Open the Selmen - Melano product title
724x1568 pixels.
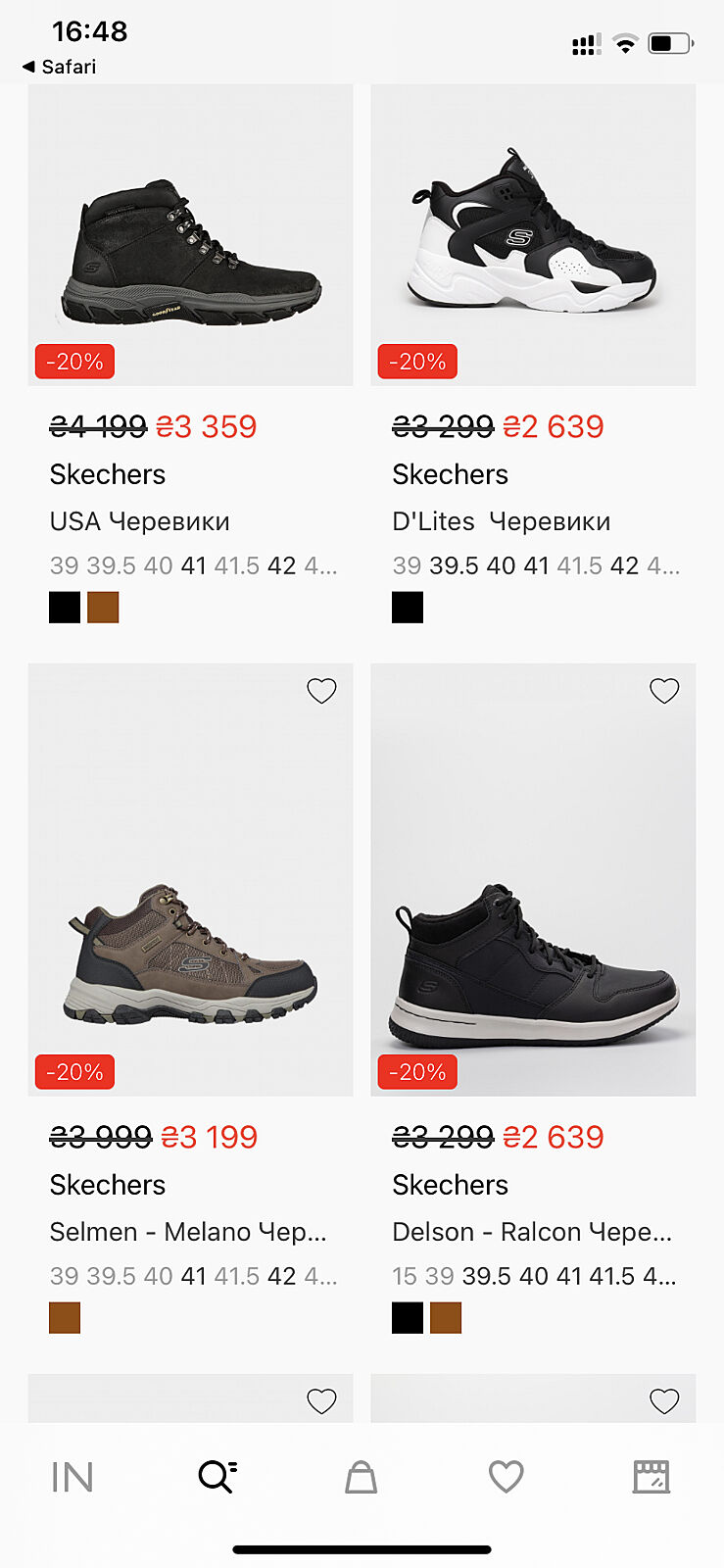click(188, 1232)
